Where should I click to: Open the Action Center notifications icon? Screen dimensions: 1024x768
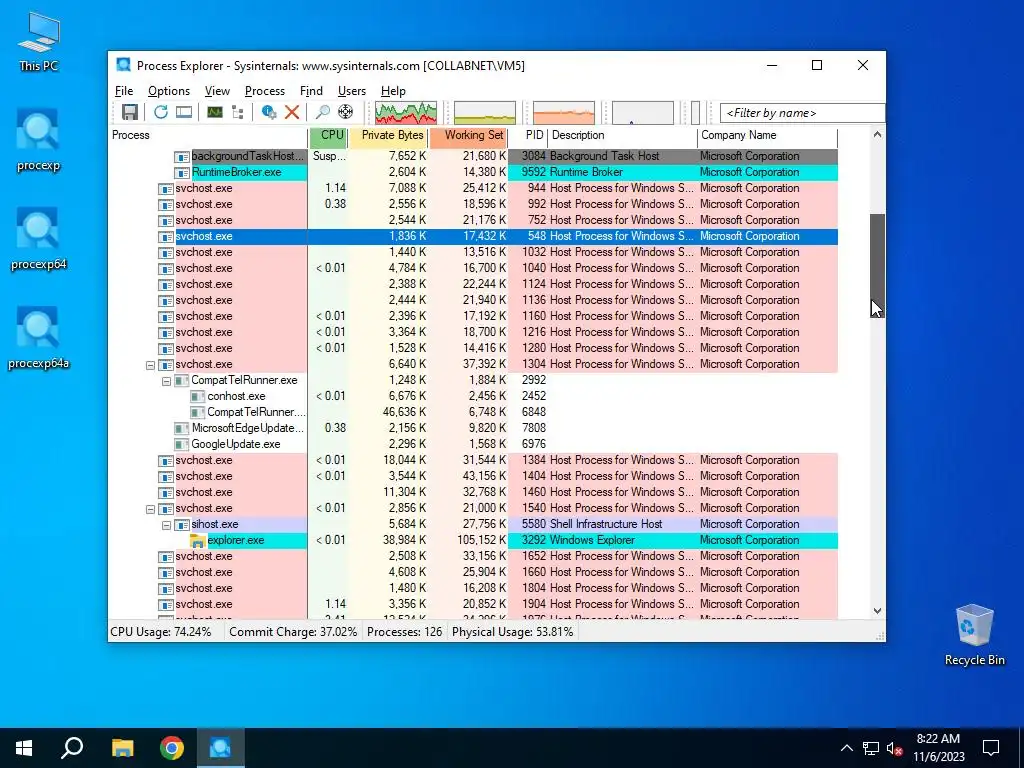[x=991, y=748]
